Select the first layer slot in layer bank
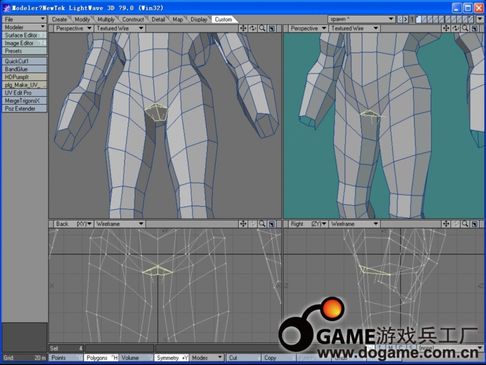The width and height of the screenshot is (486, 365). [x=419, y=19]
